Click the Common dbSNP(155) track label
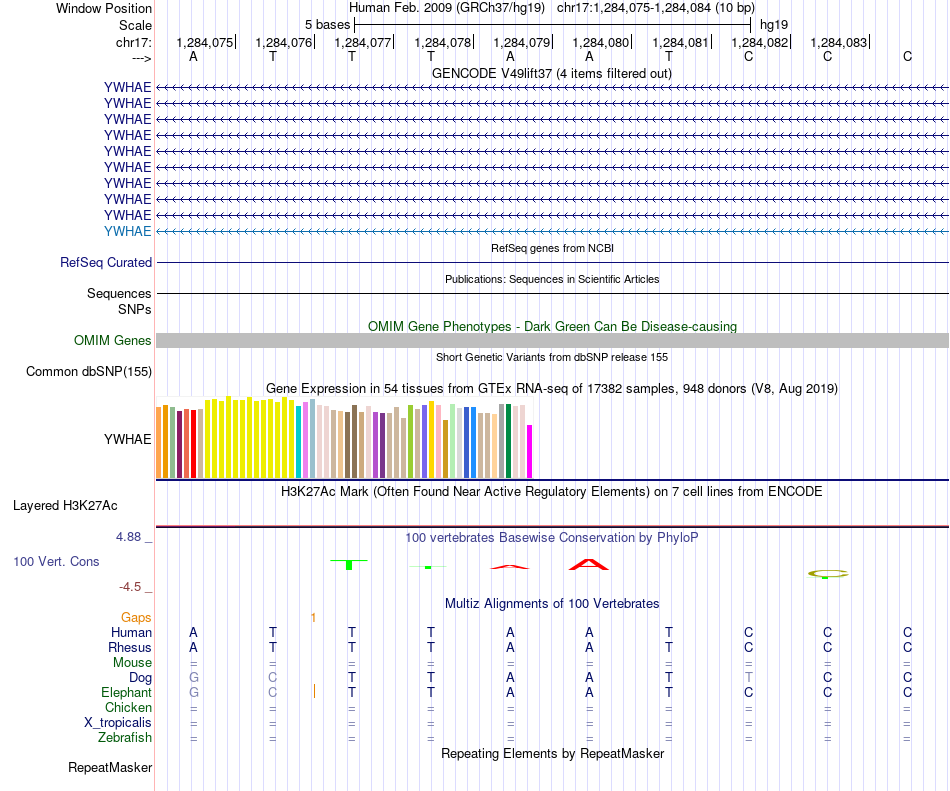Screen dimensions: 950x791 coord(88,371)
